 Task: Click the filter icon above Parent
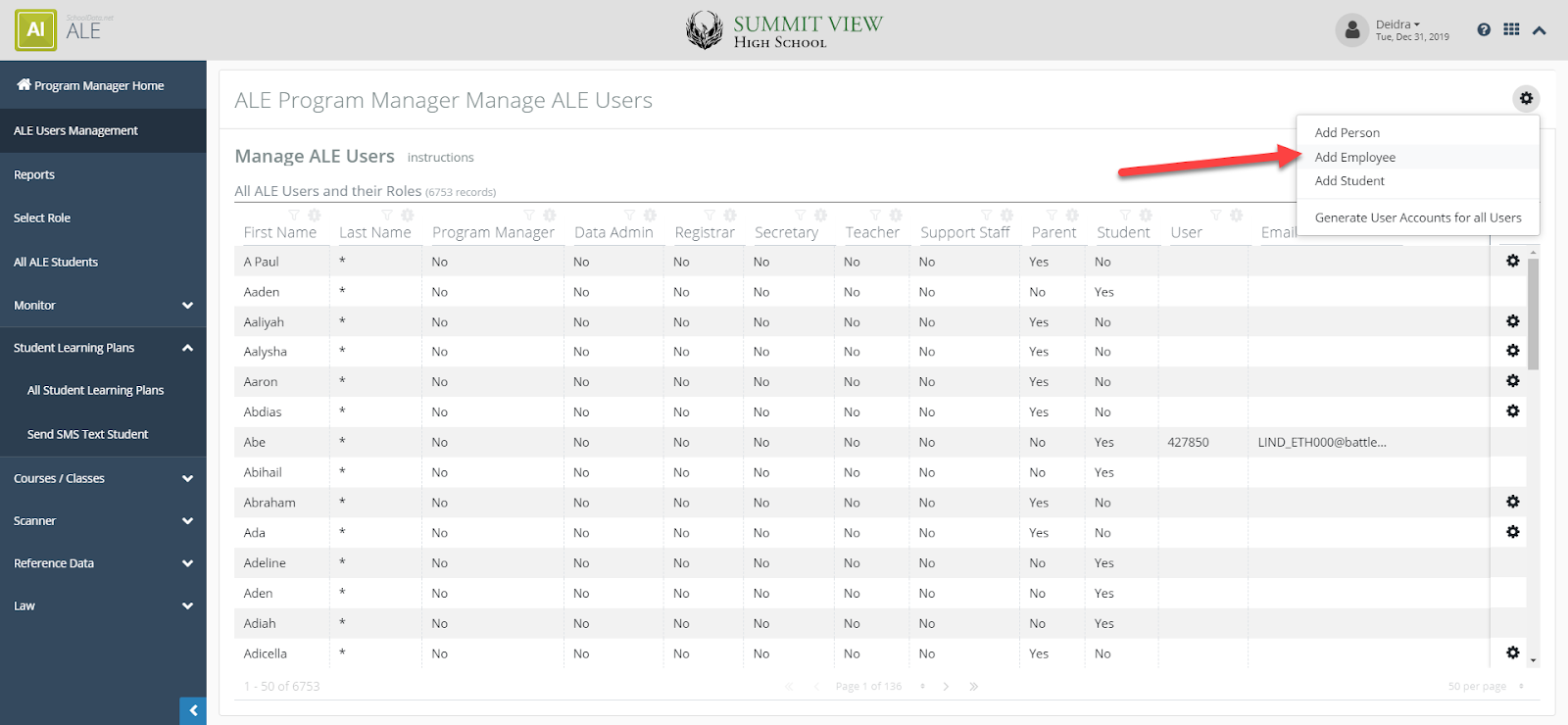[1052, 215]
